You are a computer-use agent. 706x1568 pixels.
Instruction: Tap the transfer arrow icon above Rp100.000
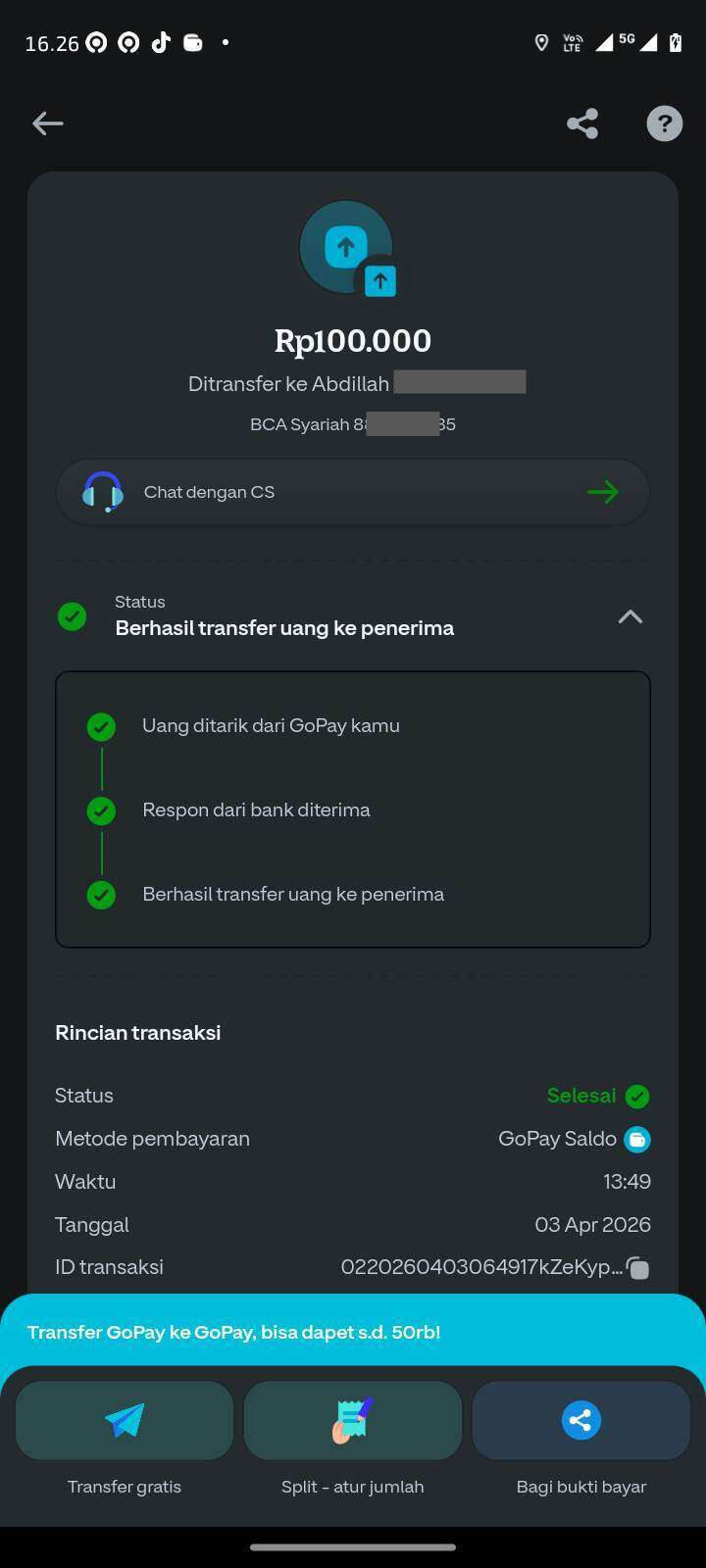pos(345,247)
